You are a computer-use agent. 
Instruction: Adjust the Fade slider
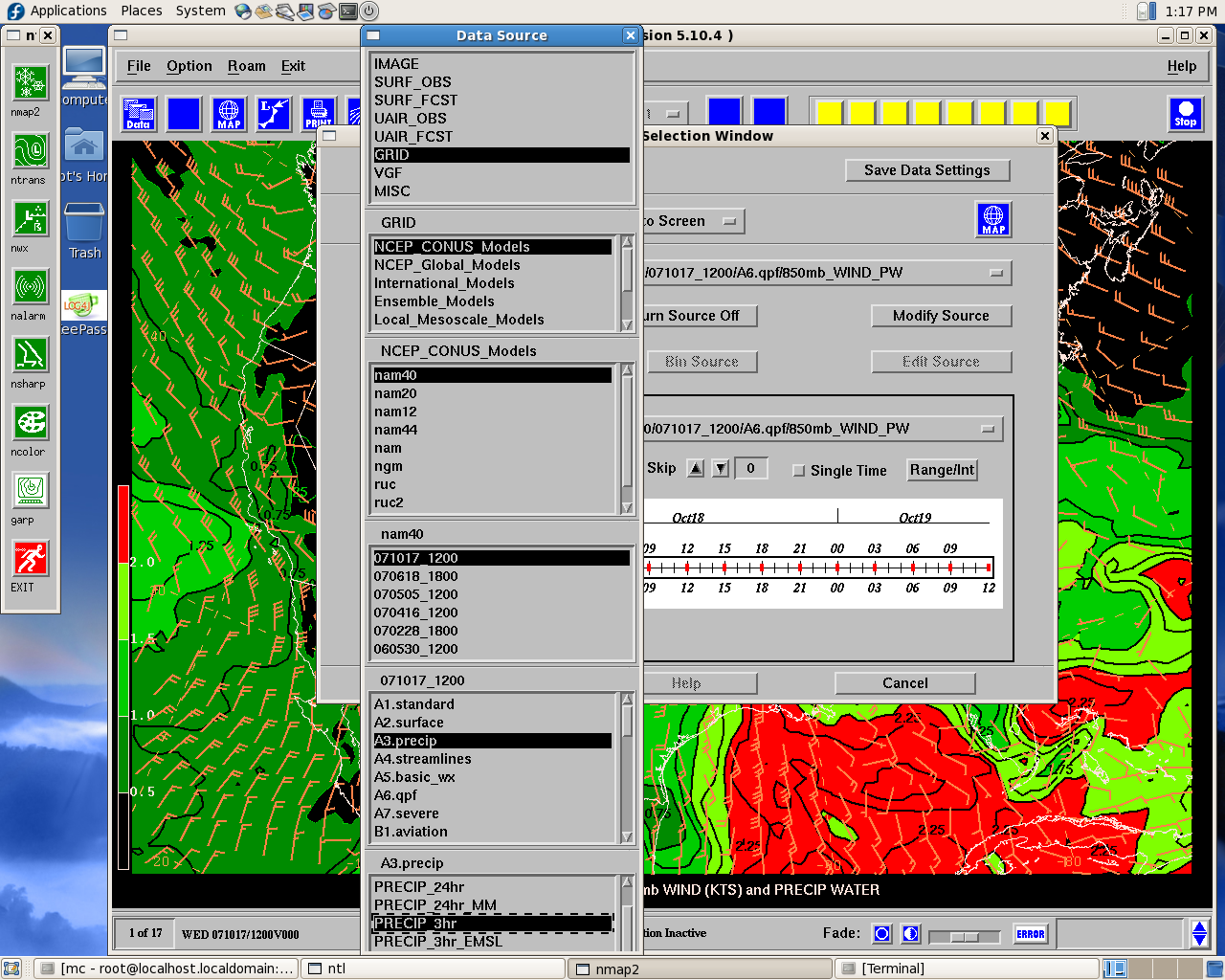(964, 936)
